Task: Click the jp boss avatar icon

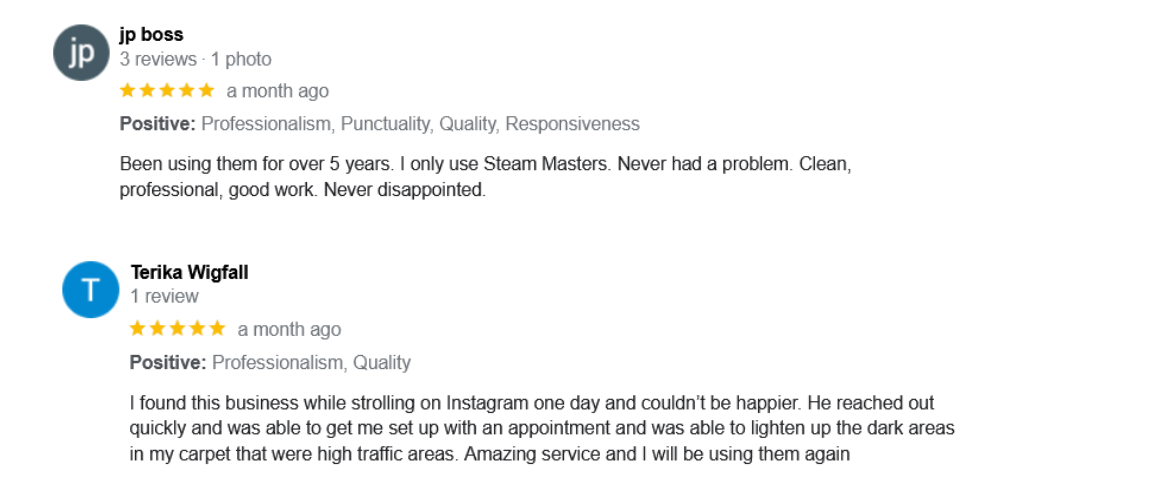Action: 82,53
